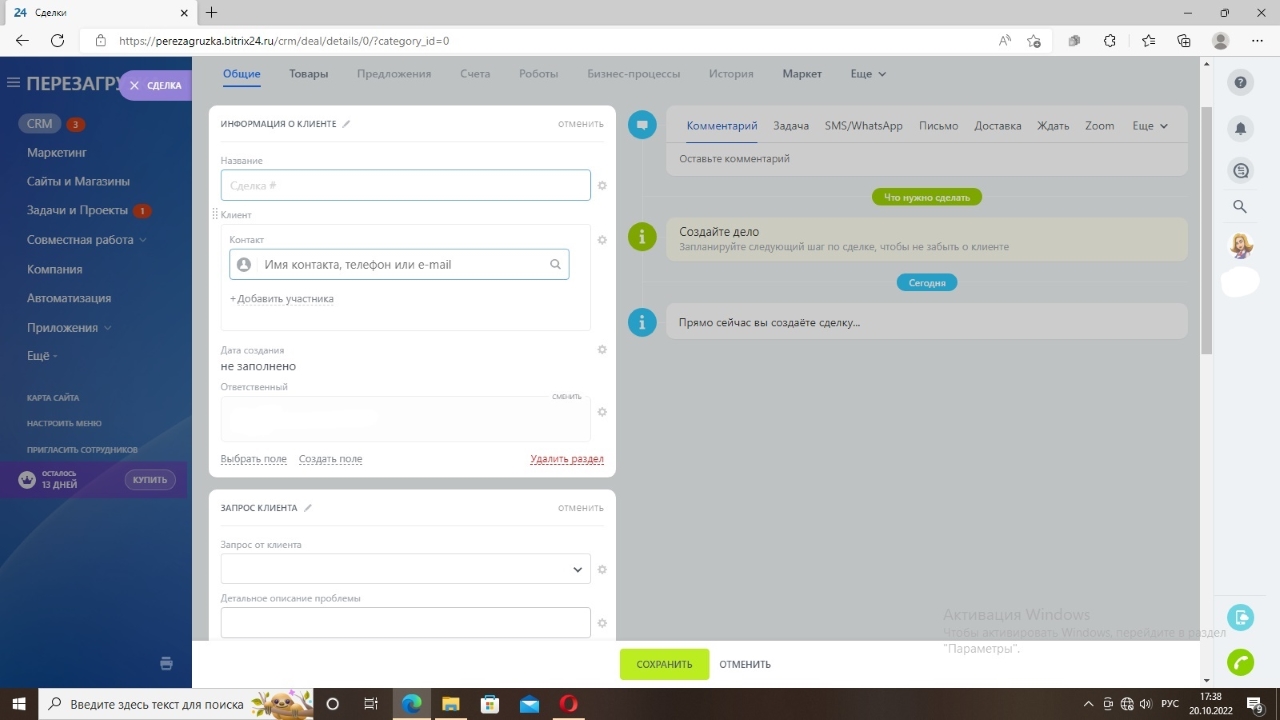Click the printer icon in left sidebar
This screenshot has height=720, width=1280.
[166, 663]
